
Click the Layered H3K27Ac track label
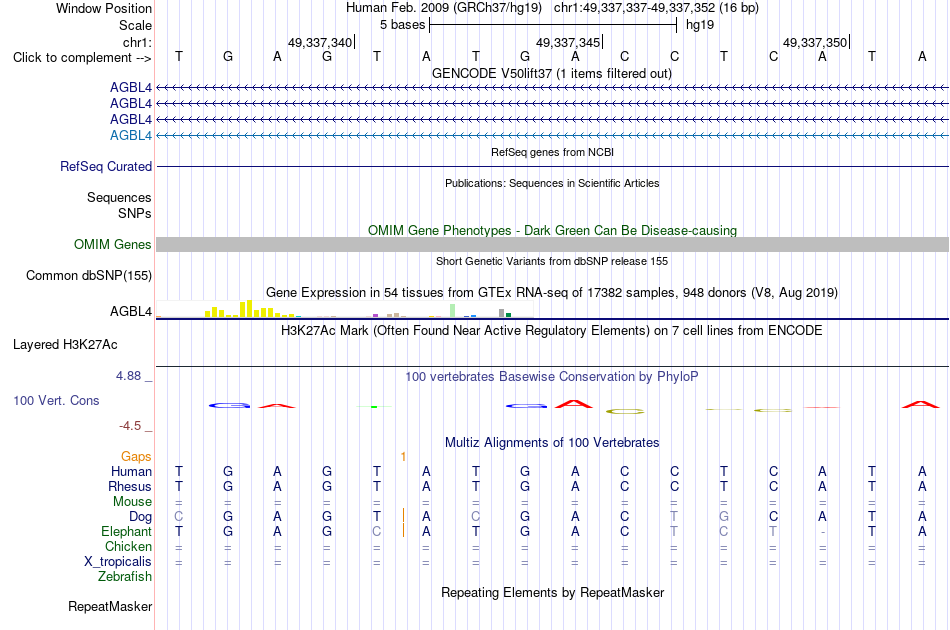click(65, 345)
